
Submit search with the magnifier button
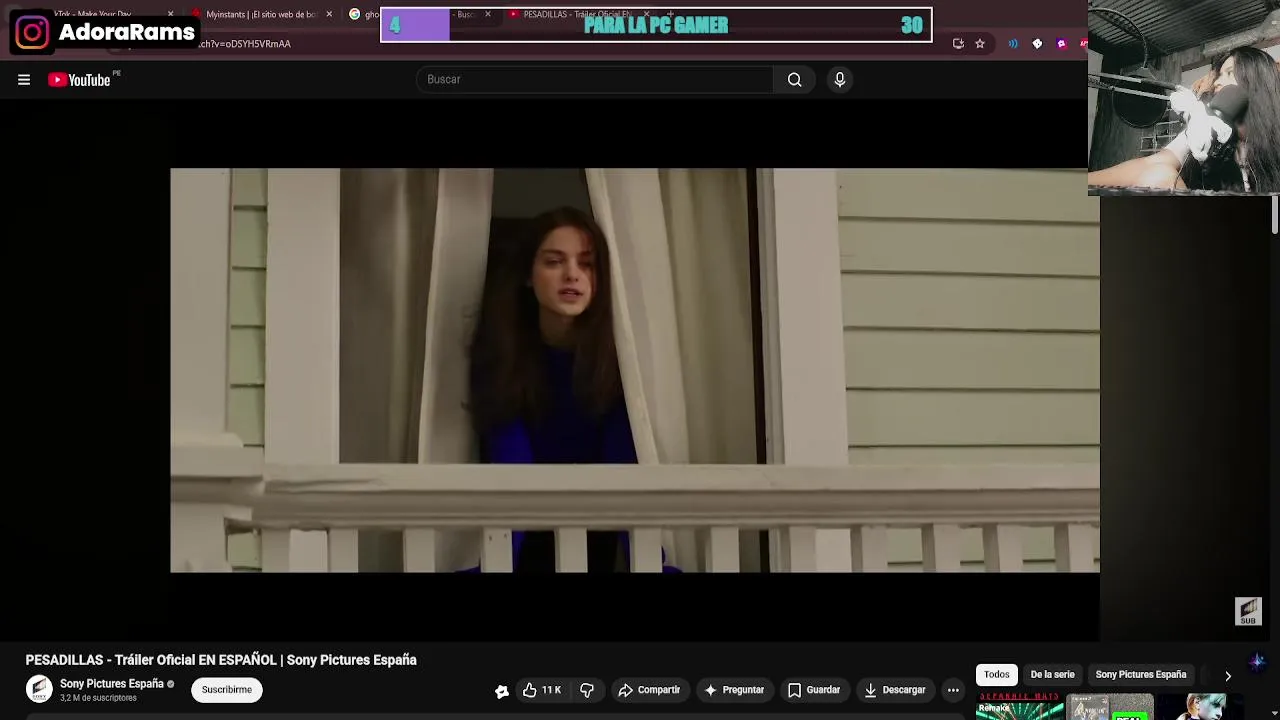[795, 80]
